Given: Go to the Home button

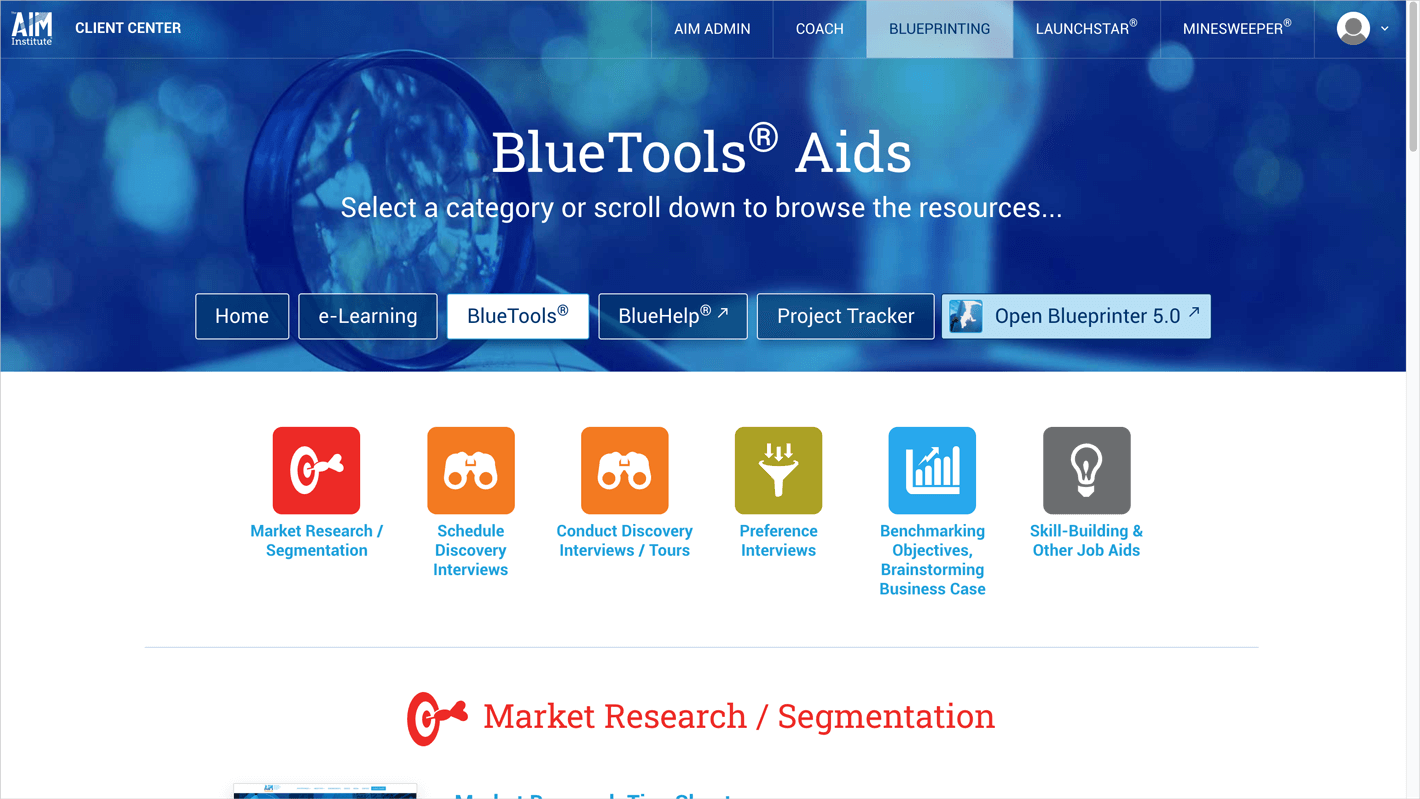Looking at the screenshot, I should (242, 316).
